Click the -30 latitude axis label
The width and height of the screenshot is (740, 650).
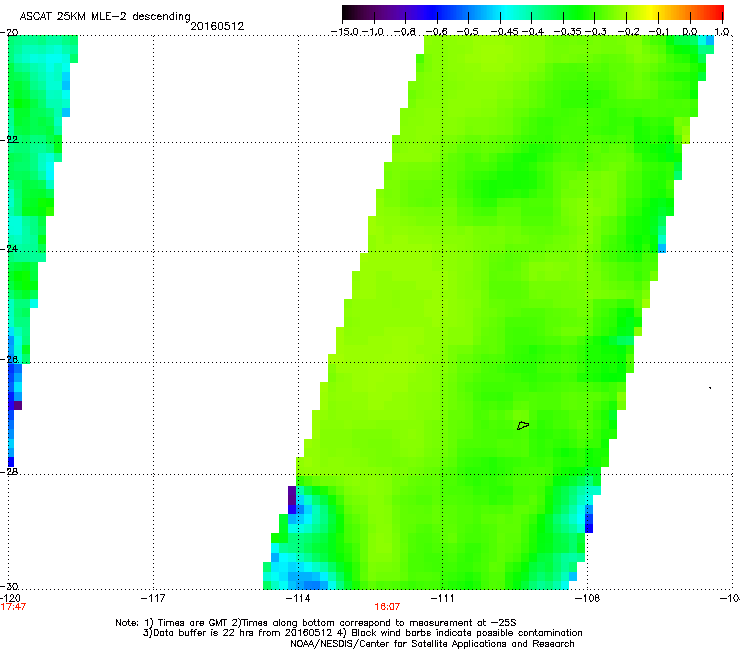pos(9,586)
